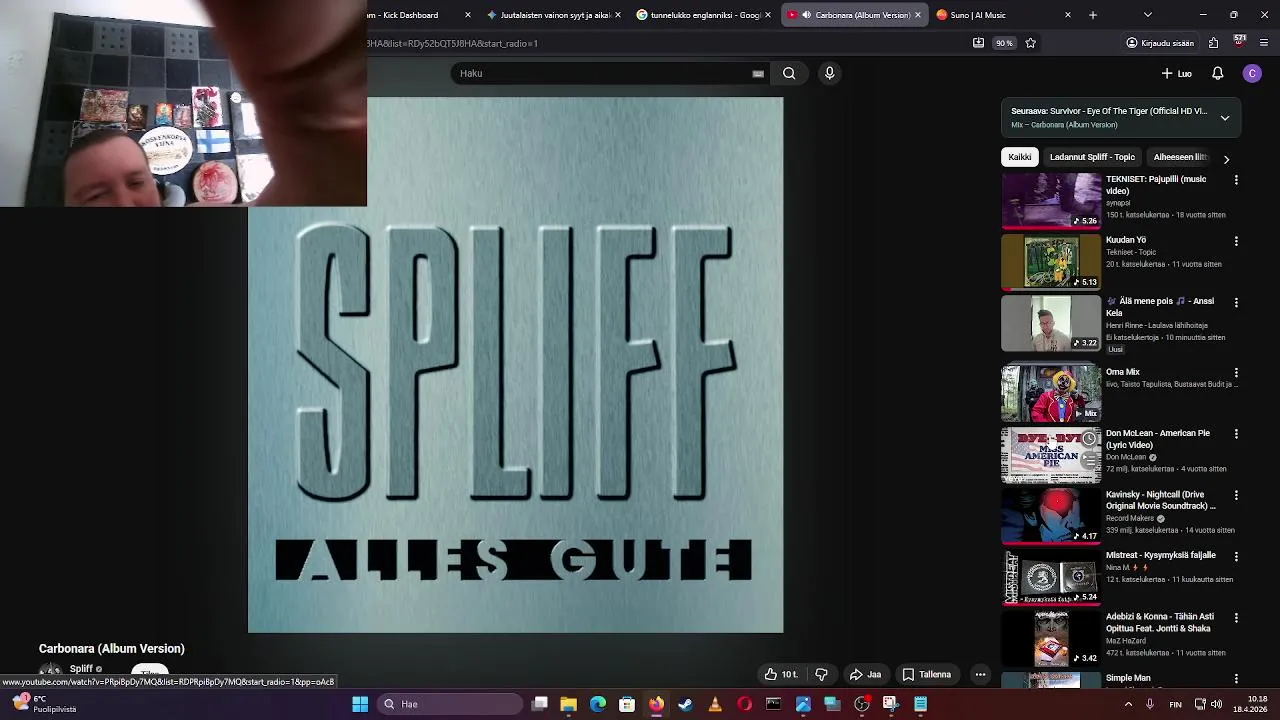Image resolution: width=1280 pixels, height=720 pixels.
Task: Open options menu for Adebizi & Konna video
Action: 1236,617
